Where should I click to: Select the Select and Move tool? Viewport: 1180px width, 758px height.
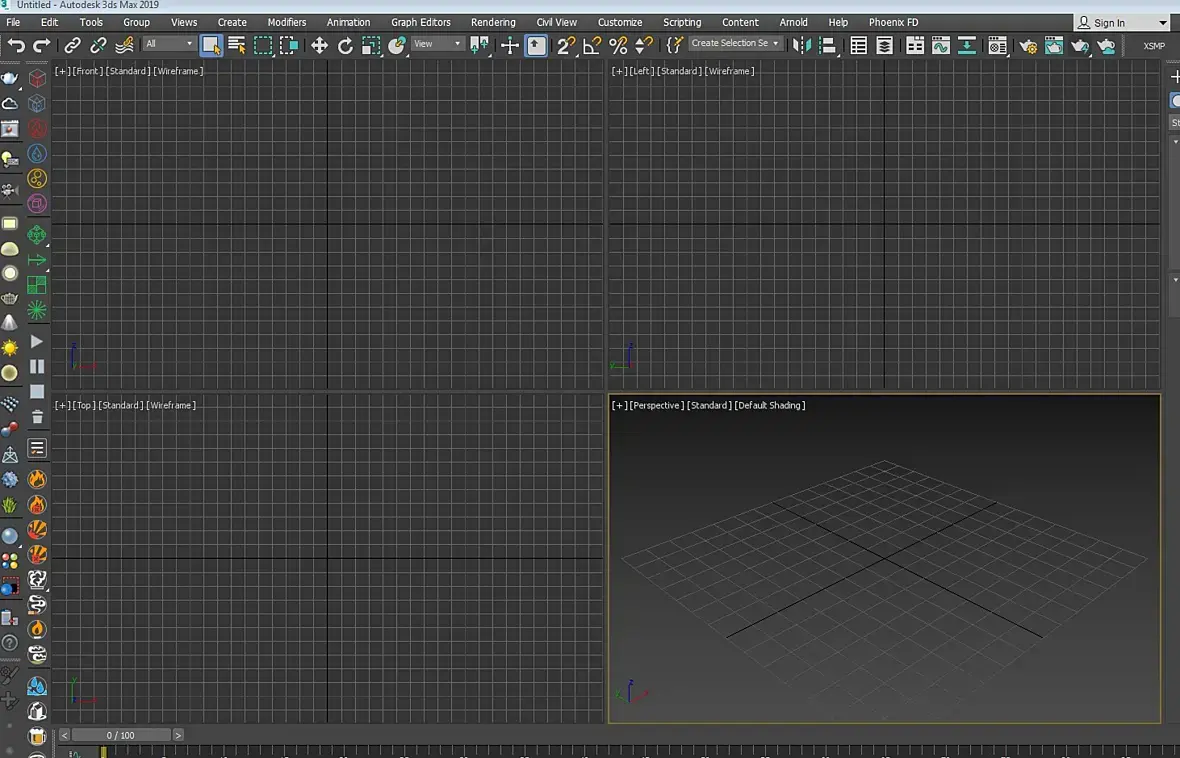pos(319,45)
